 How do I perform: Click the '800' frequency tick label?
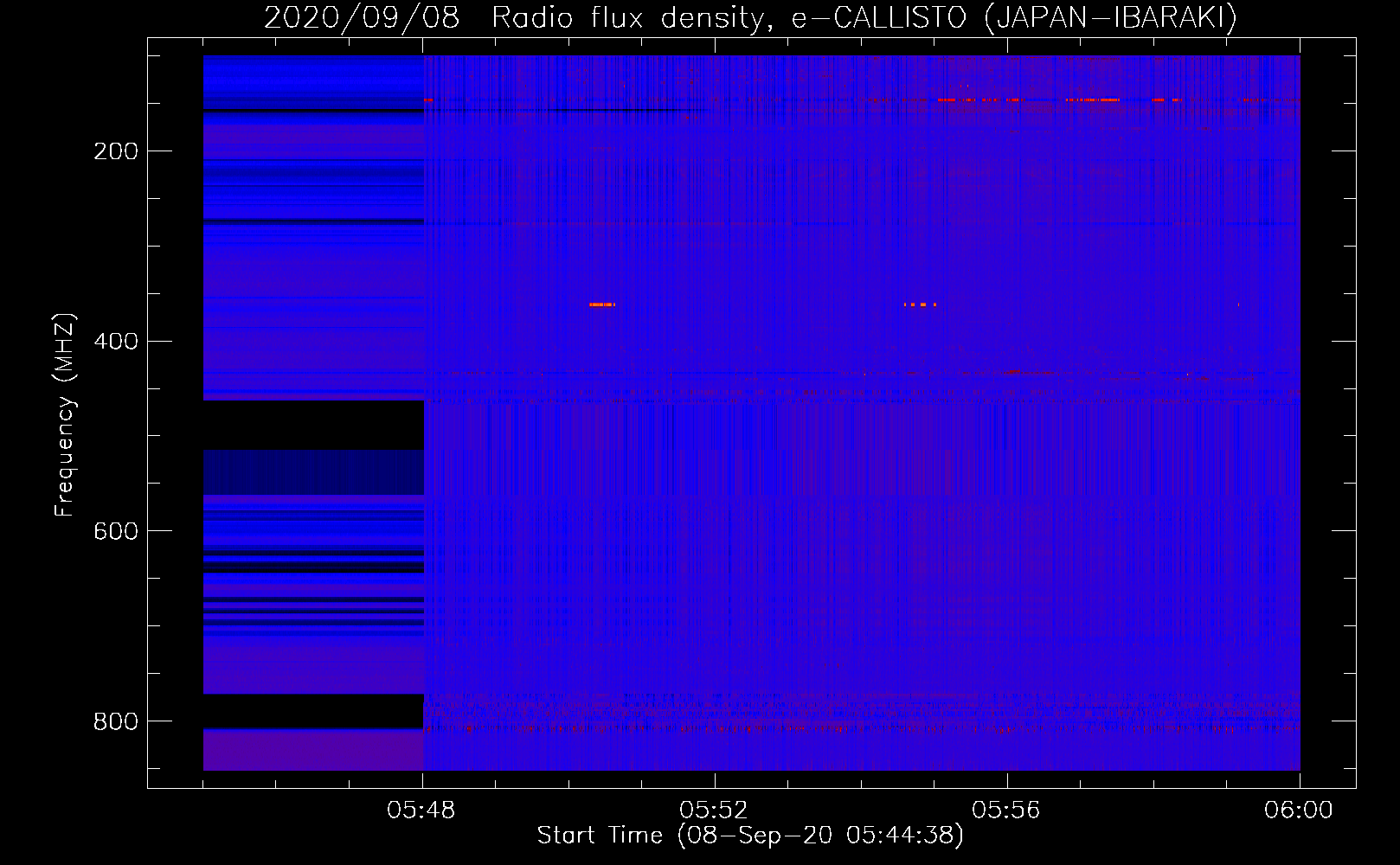[x=116, y=721]
